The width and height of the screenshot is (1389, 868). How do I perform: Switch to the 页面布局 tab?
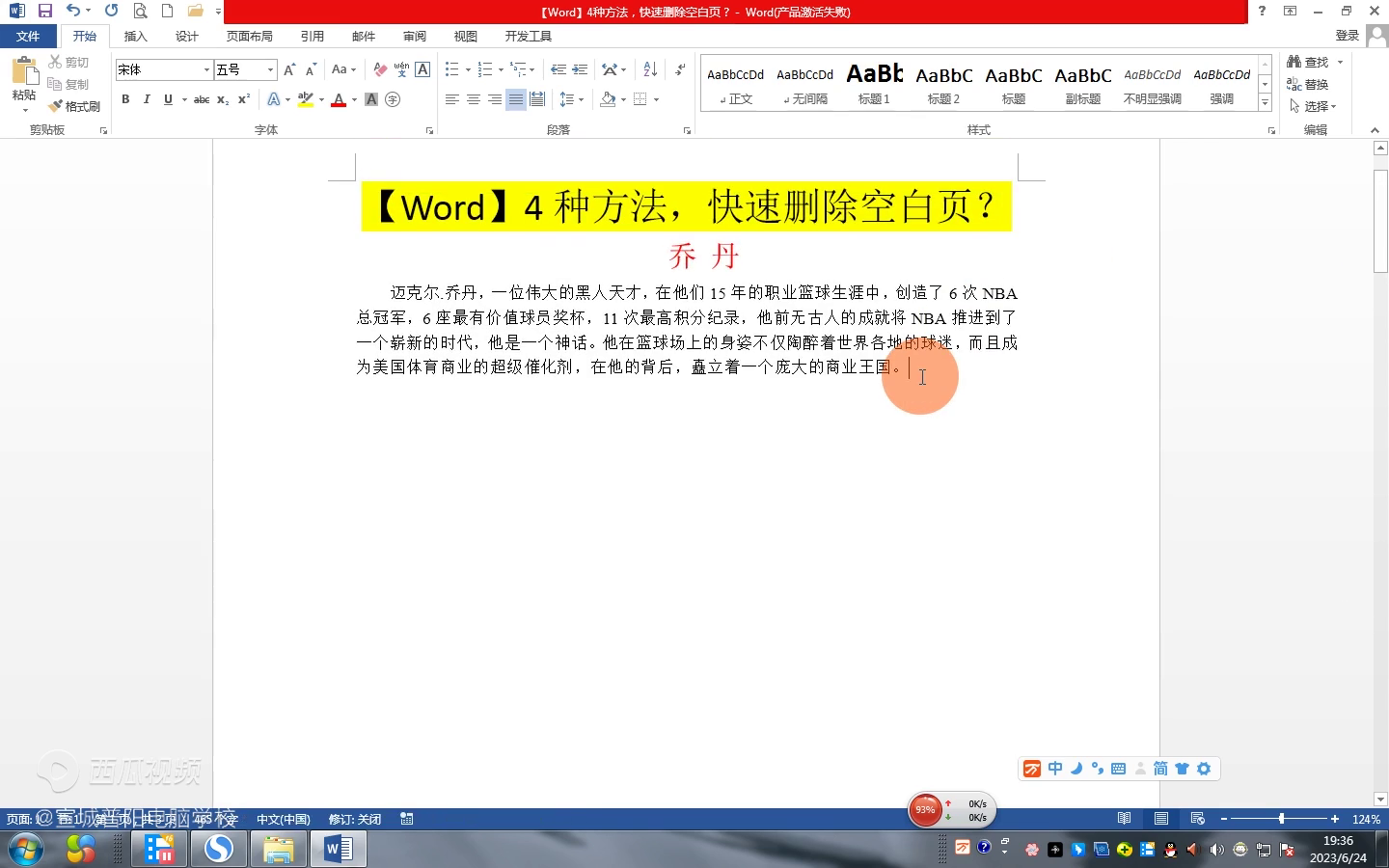point(249,36)
